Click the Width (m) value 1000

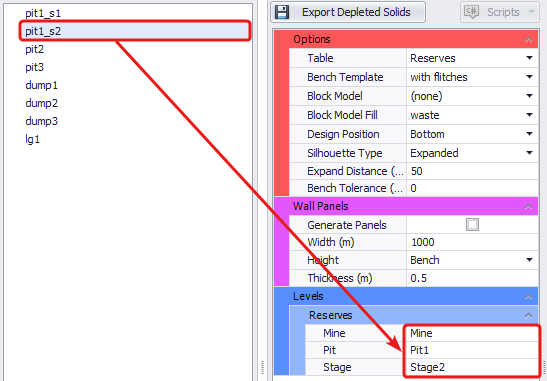pyautogui.click(x=472, y=242)
